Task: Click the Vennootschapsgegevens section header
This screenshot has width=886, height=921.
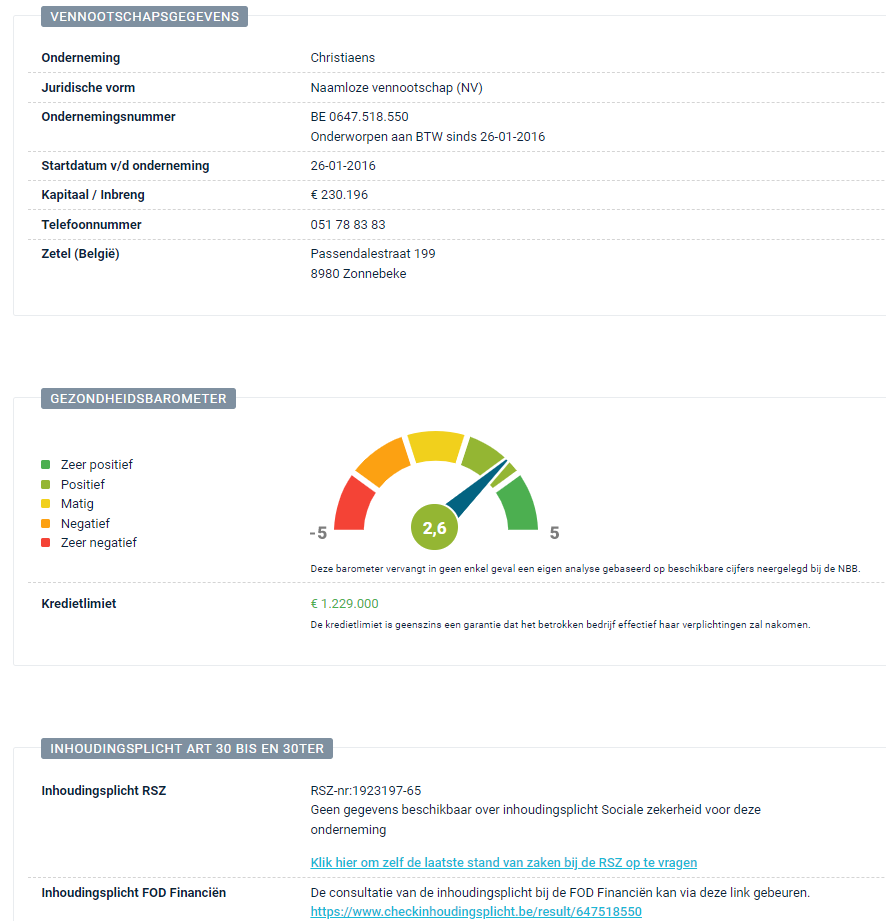Action: coord(144,16)
